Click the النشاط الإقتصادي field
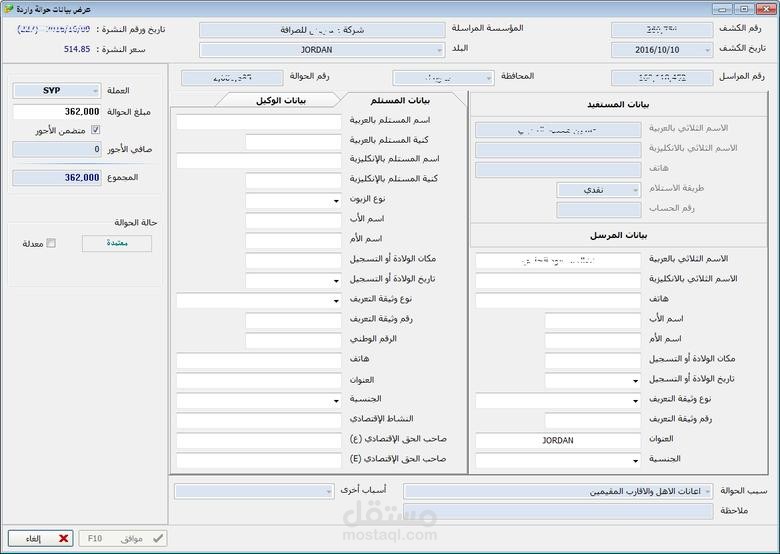 point(259,421)
